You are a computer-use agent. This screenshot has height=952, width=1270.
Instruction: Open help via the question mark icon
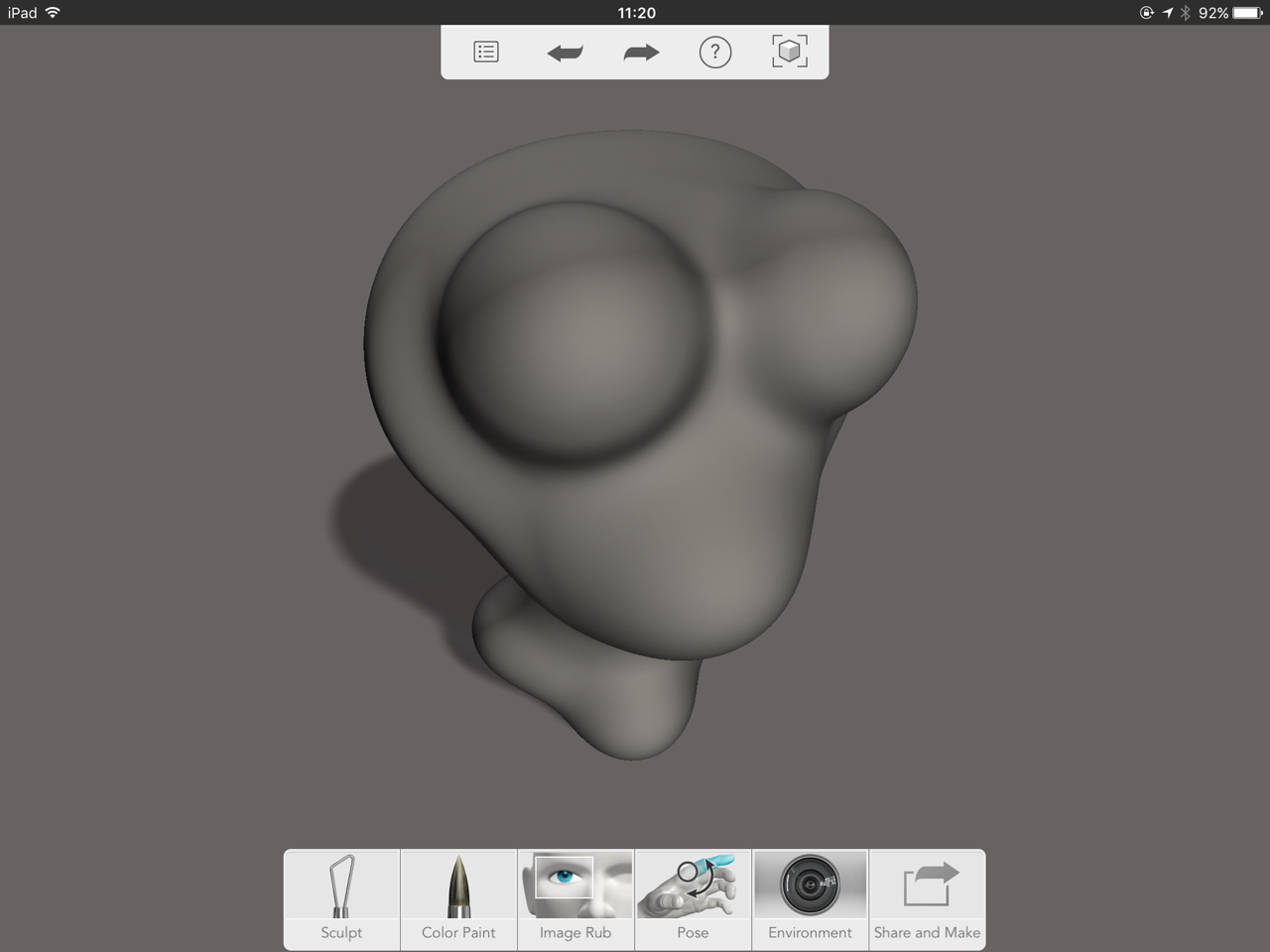[x=715, y=52]
